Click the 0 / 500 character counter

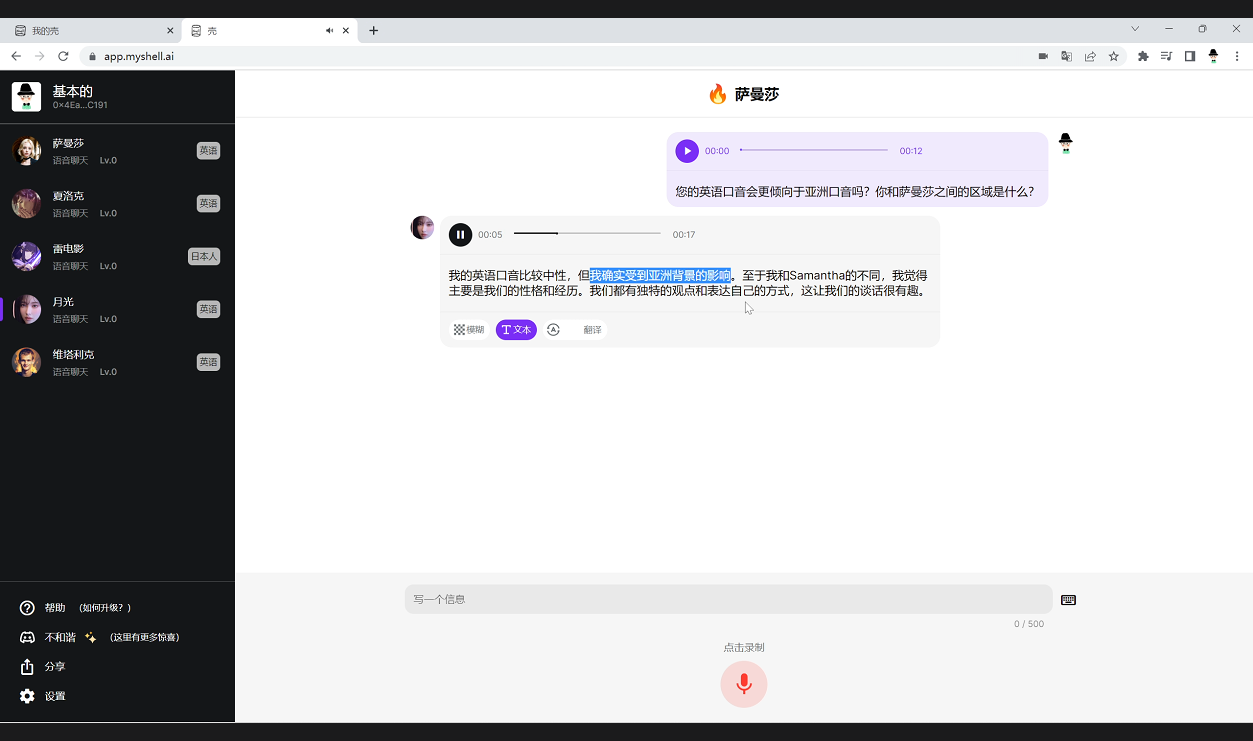click(x=1029, y=624)
